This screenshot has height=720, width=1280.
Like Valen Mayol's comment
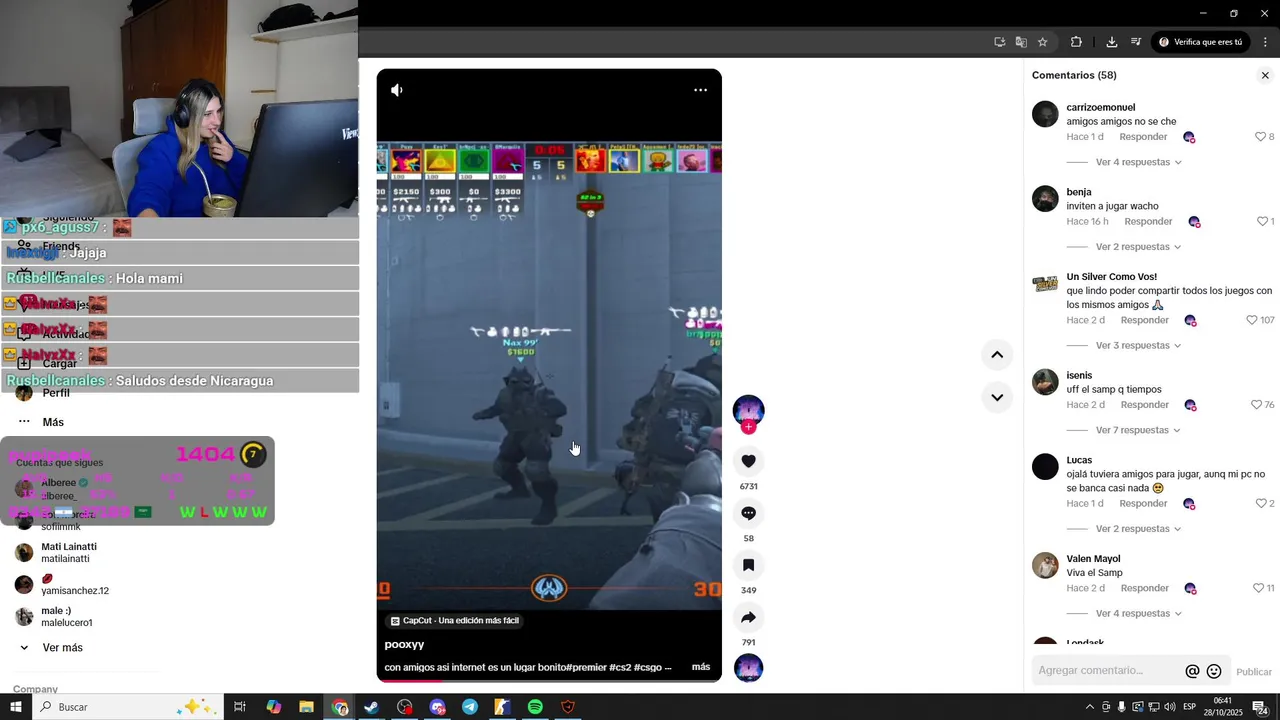(1258, 588)
